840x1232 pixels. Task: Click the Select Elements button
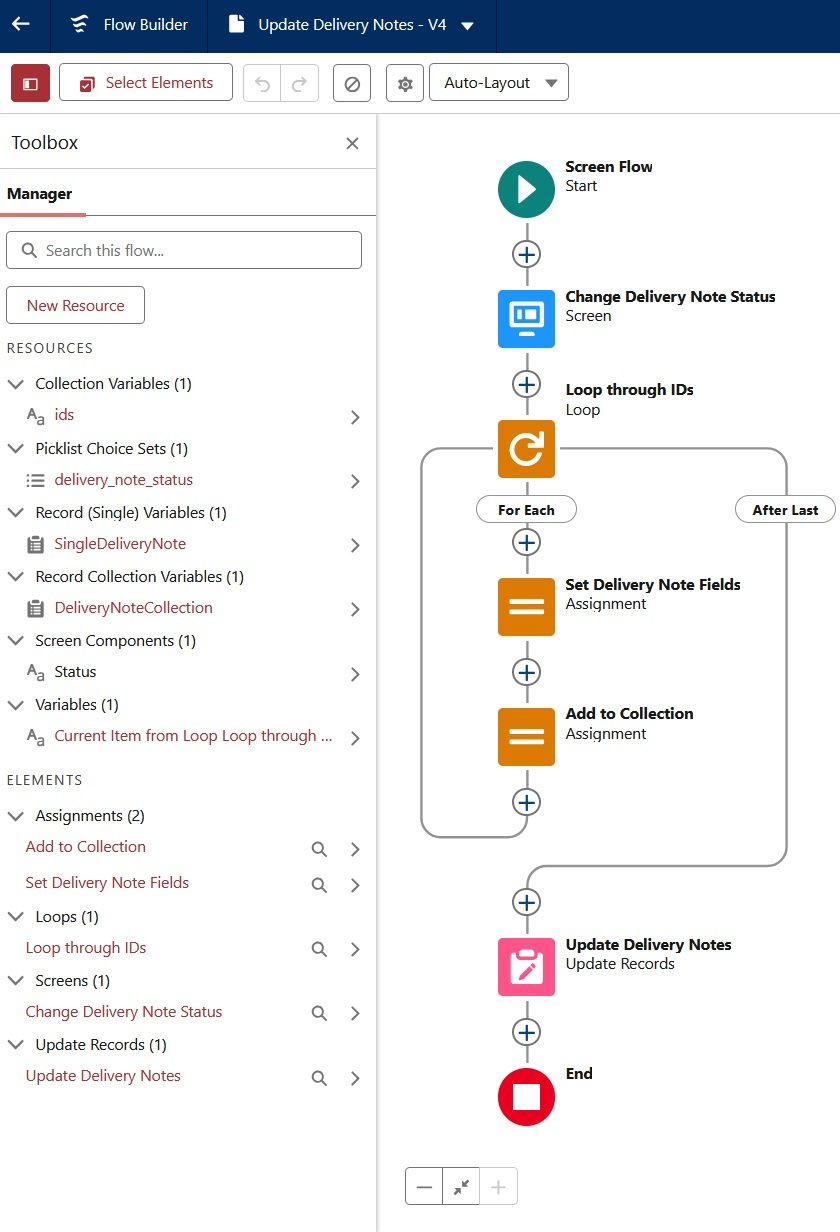click(146, 83)
